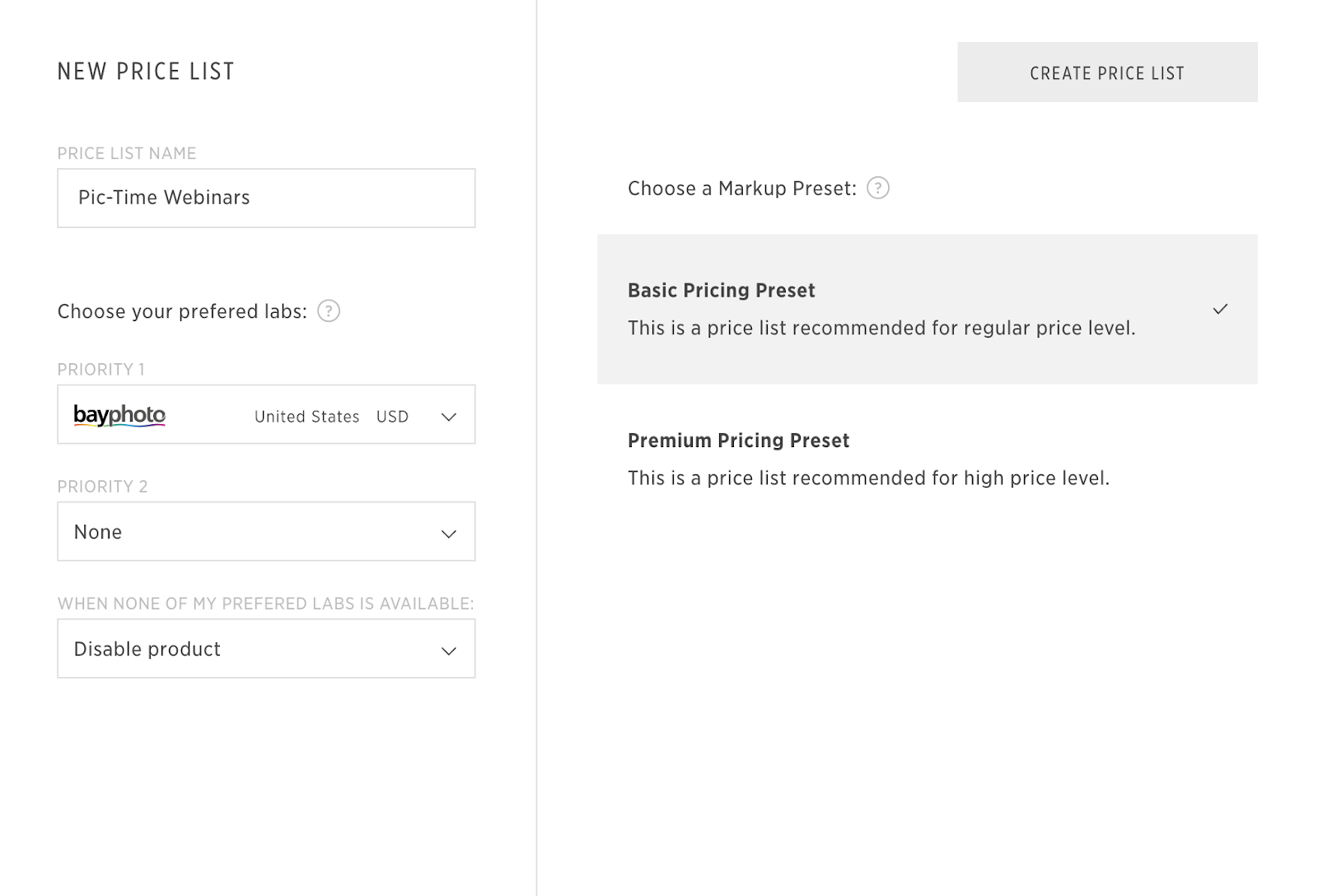This screenshot has height=896, width=1318.
Task: Click the Create Price List button
Action: [1106, 72]
